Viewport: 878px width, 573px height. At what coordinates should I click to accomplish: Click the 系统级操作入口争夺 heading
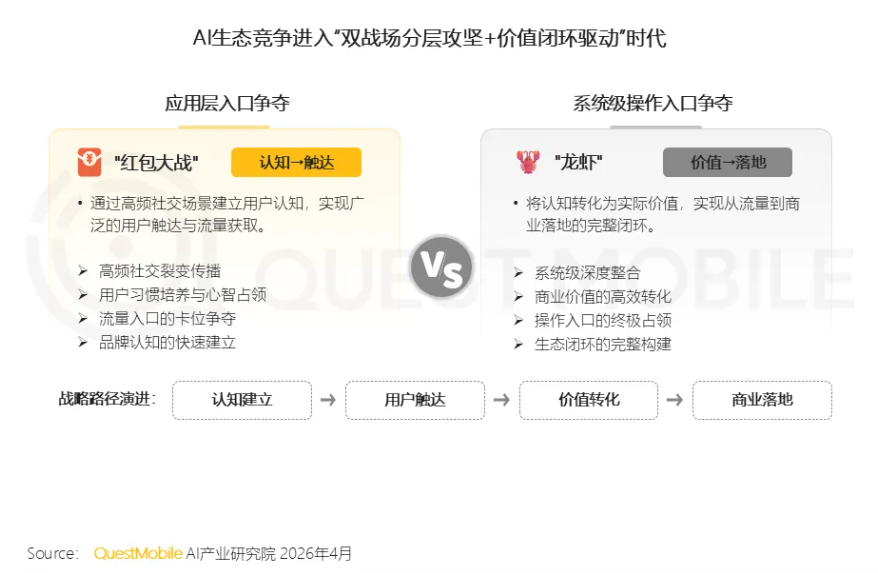coord(652,103)
